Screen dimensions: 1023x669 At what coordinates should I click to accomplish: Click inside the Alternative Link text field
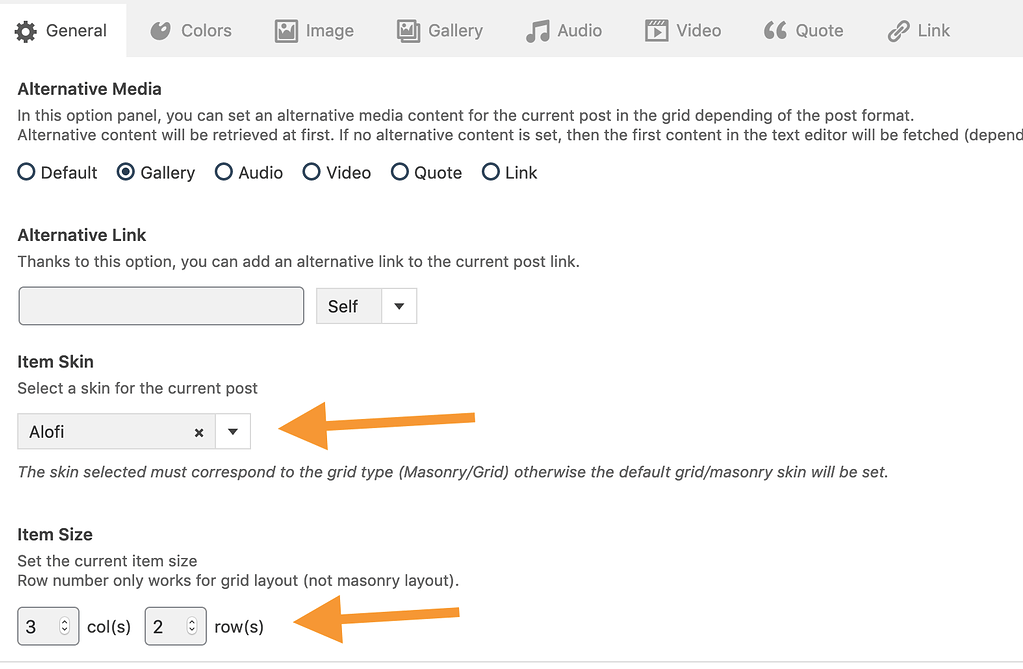(x=160, y=305)
